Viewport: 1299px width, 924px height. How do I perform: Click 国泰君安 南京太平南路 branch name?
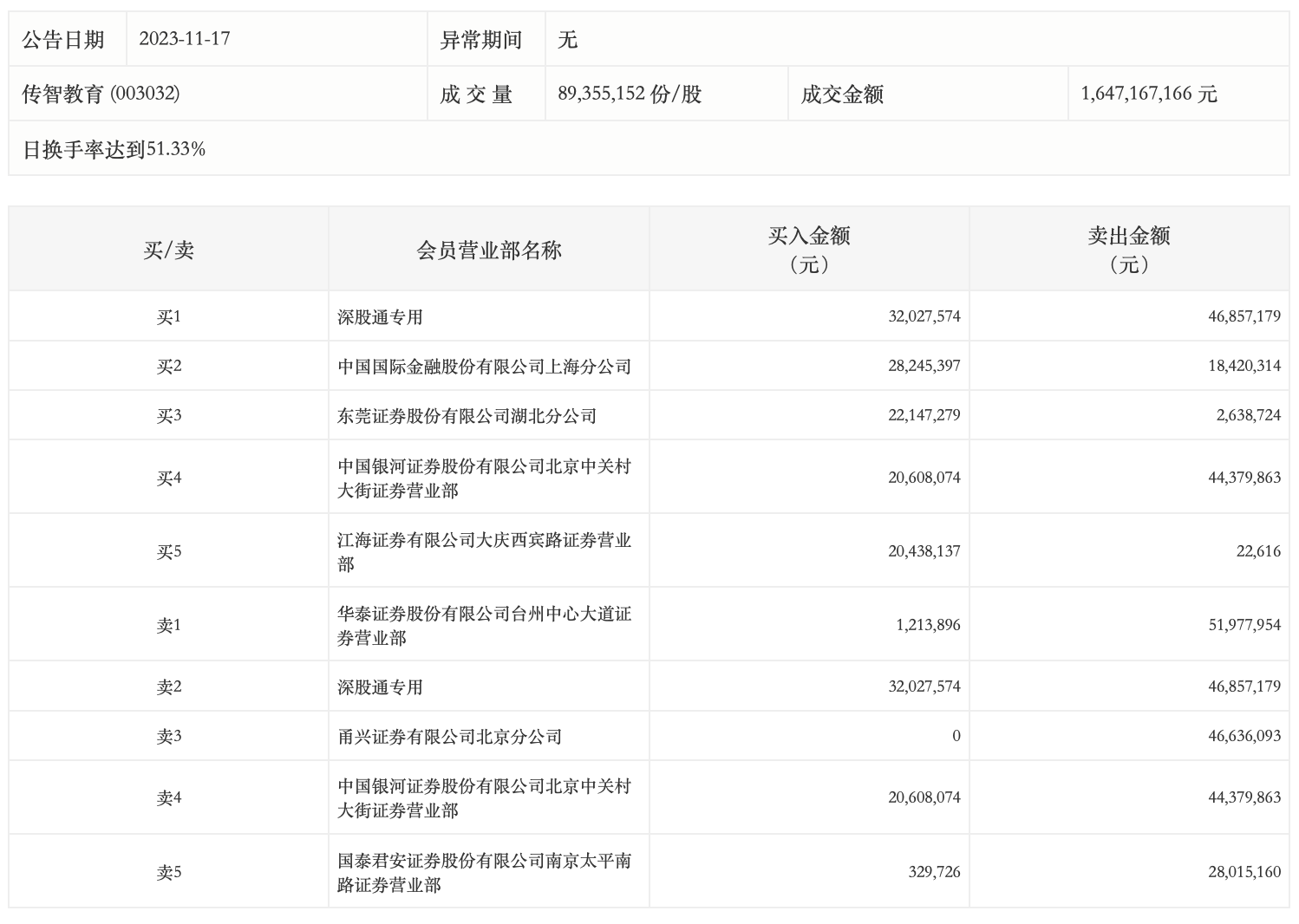[484, 872]
